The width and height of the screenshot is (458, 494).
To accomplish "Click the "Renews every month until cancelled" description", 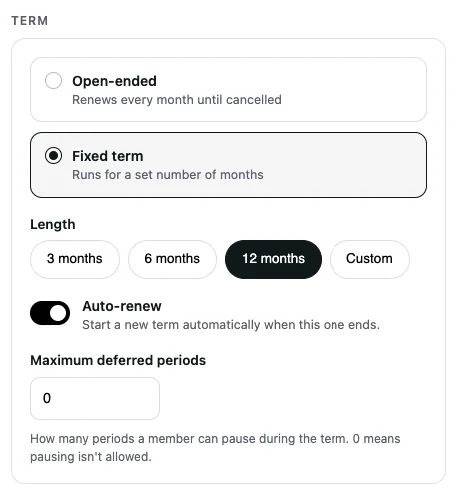I will tap(177, 100).
